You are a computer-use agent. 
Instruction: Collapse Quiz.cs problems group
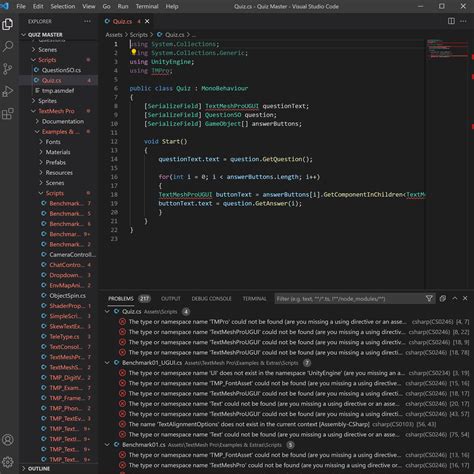(x=107, y=311)
